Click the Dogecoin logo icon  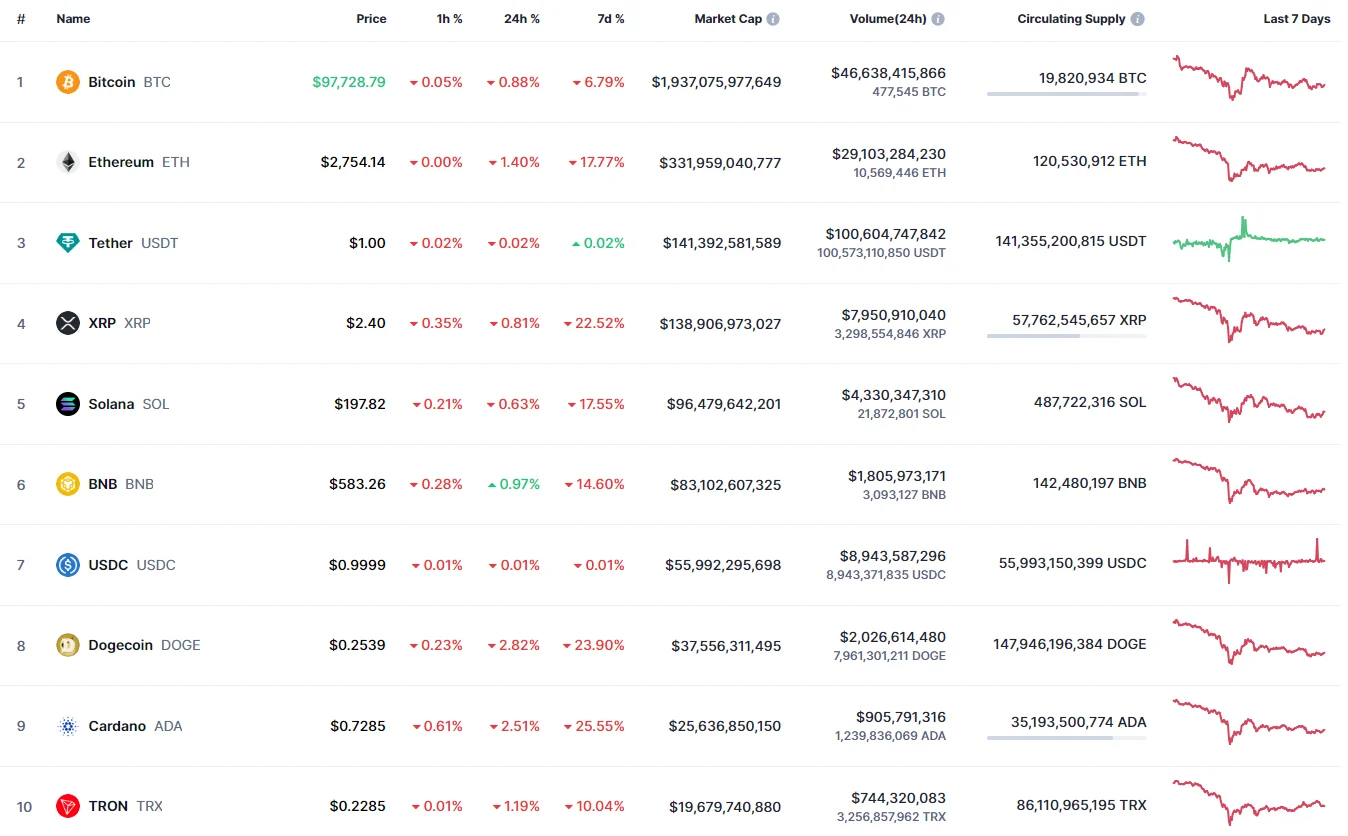(x=68, y=645)
